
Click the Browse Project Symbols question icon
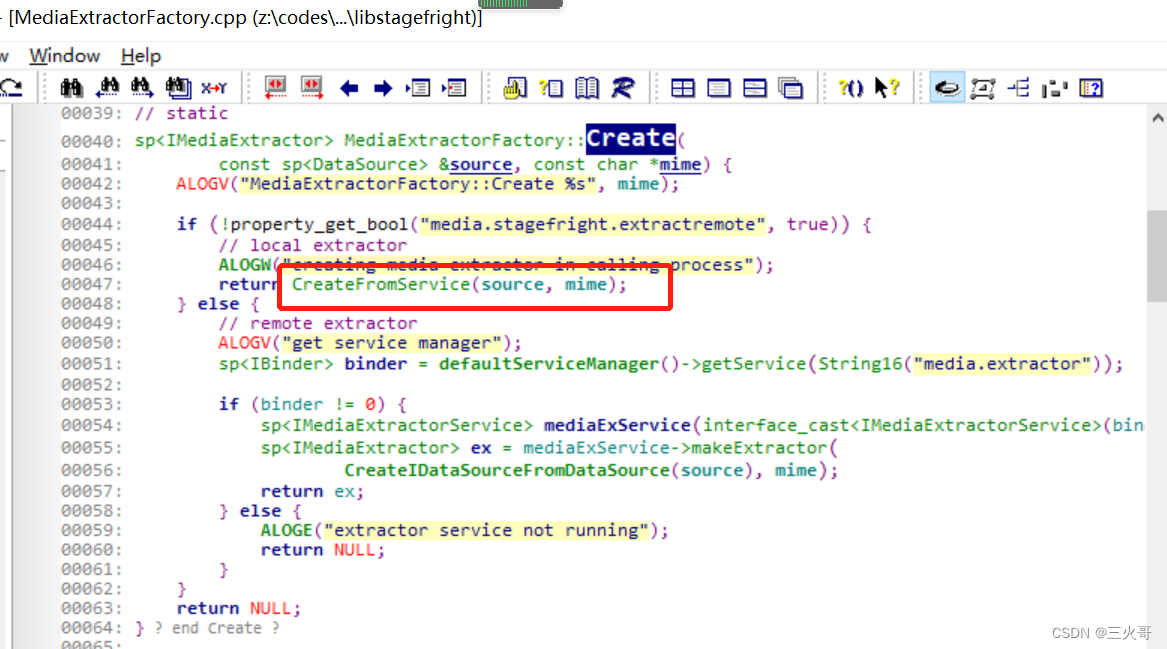(x=551, y=88)
